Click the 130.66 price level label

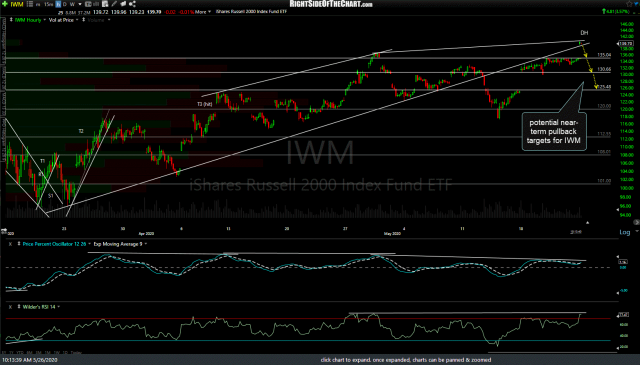pyautogui.click(x=604, y=69)
